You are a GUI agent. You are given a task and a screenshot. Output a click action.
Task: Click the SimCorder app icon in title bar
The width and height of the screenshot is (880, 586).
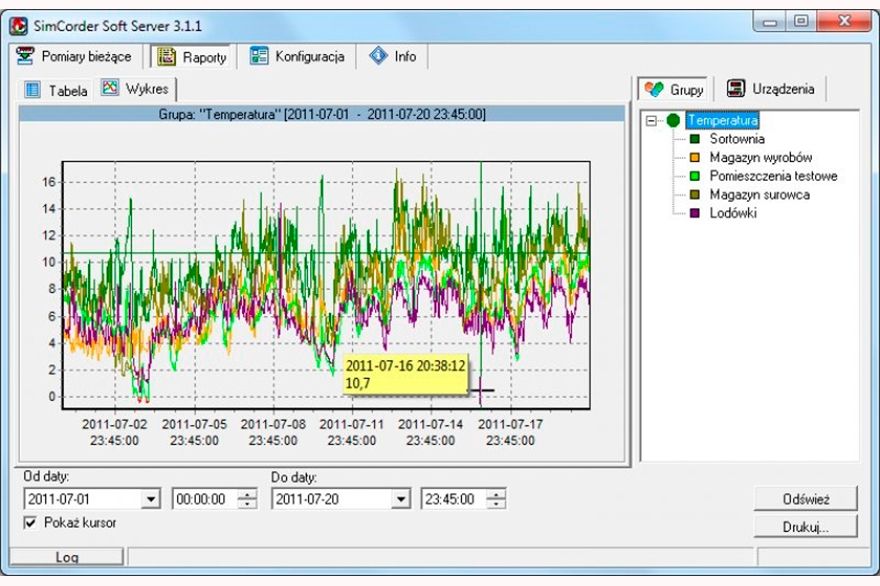[19, 26]
